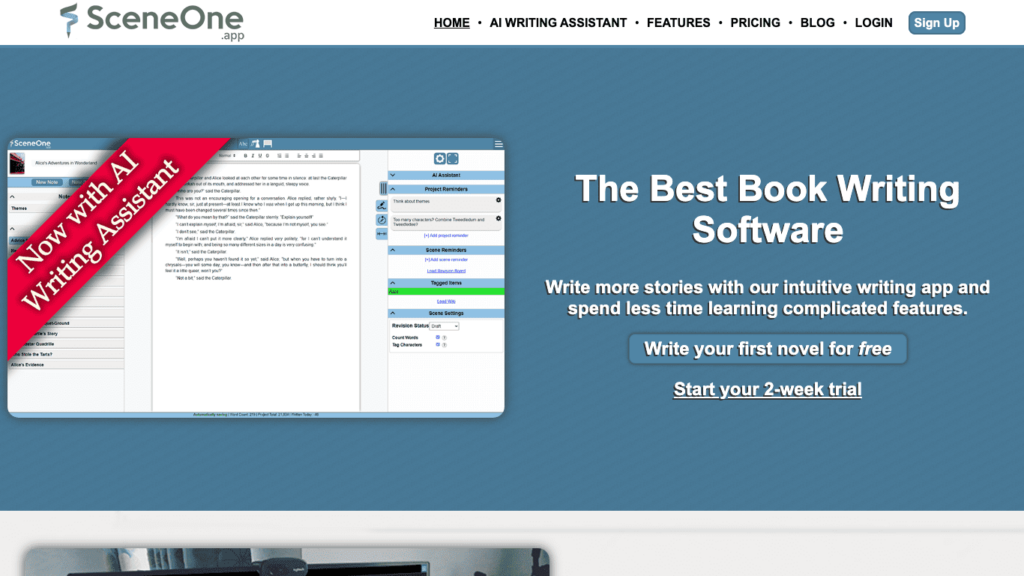Viewport: 1024px width, 576px height.
Task: Click the Sign Up button
Action: click(x=936, y=22)
